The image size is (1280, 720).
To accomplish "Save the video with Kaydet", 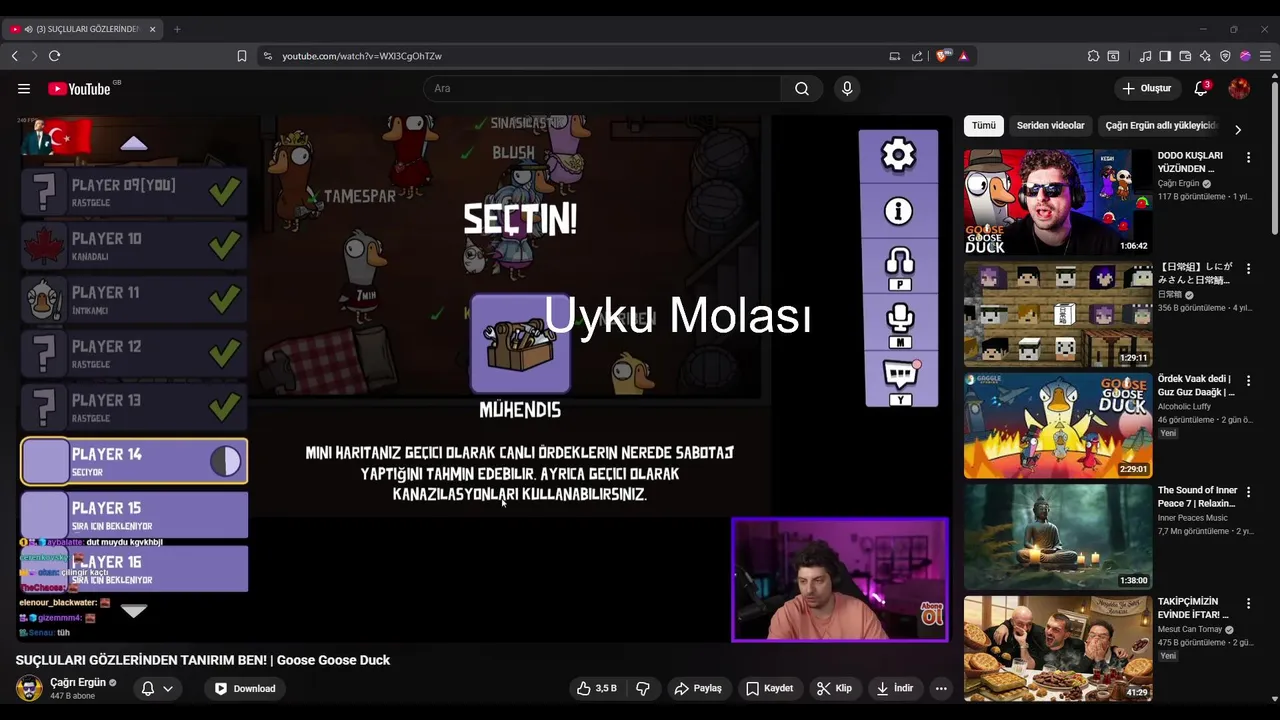I will pyautogui.click(x=770, y=688).
